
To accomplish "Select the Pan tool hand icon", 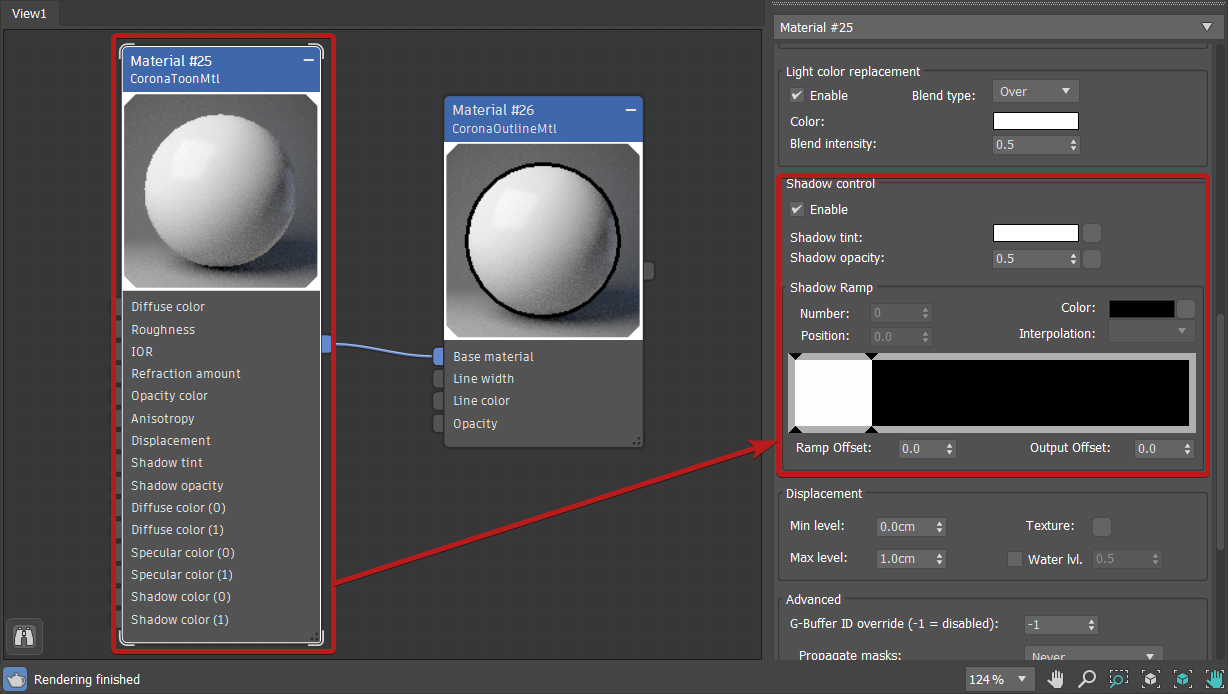I will click(1056, 679).
